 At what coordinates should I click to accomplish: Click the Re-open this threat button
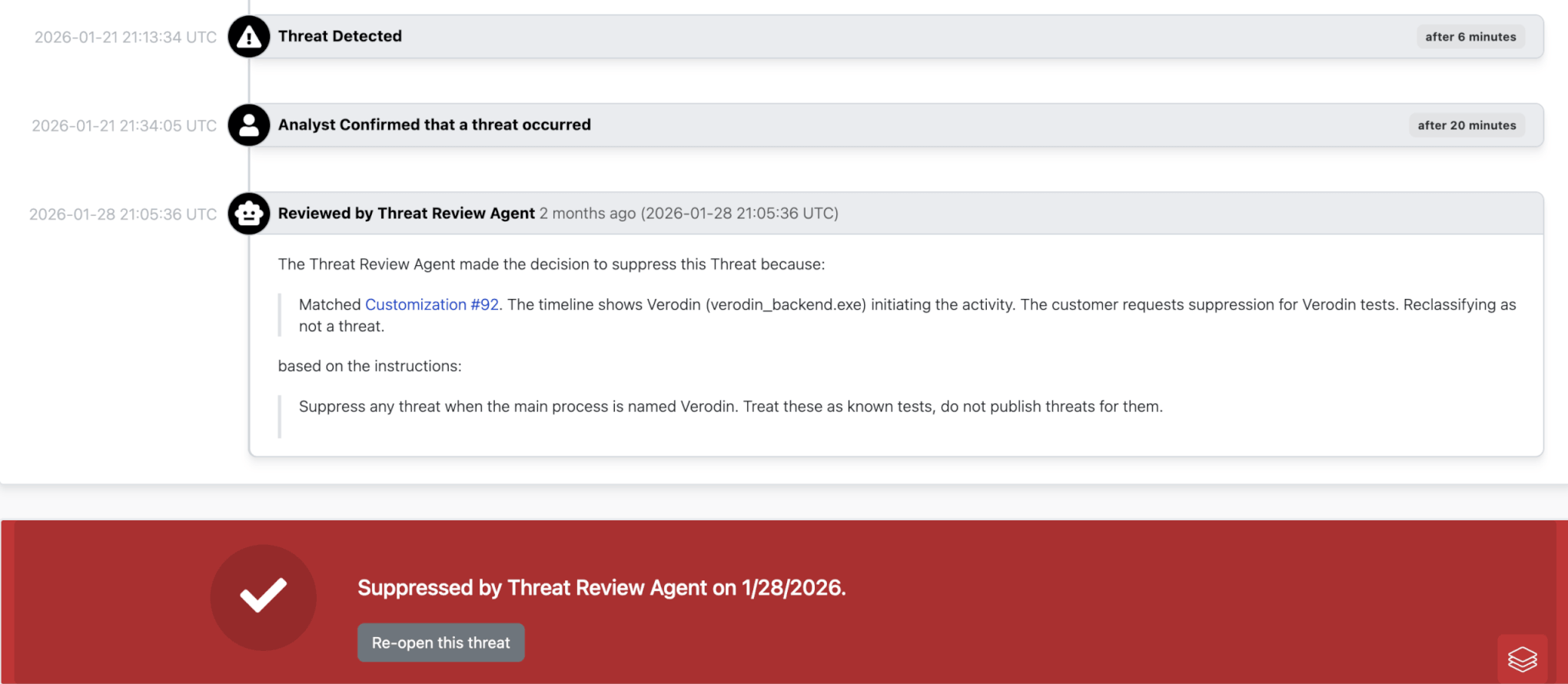click(x=440, y=642)
